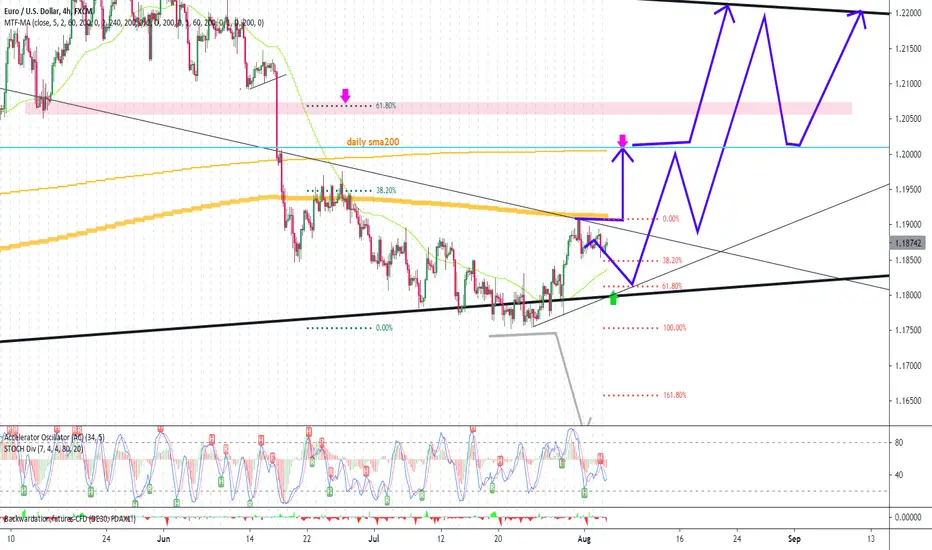This screenshot has width=932, height=550.
Task: Open the MTF-MA indicator legend
Action: click(134, 23)
